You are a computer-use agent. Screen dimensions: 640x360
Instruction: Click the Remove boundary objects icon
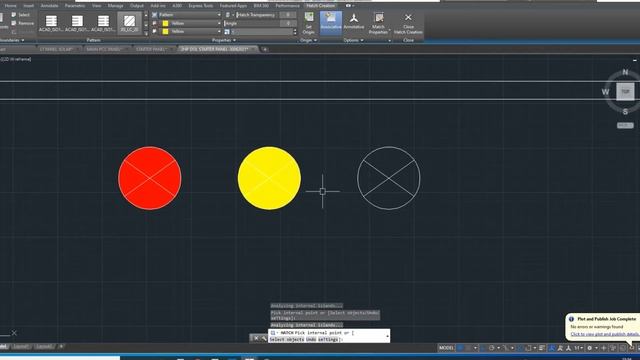click(13, 23)
